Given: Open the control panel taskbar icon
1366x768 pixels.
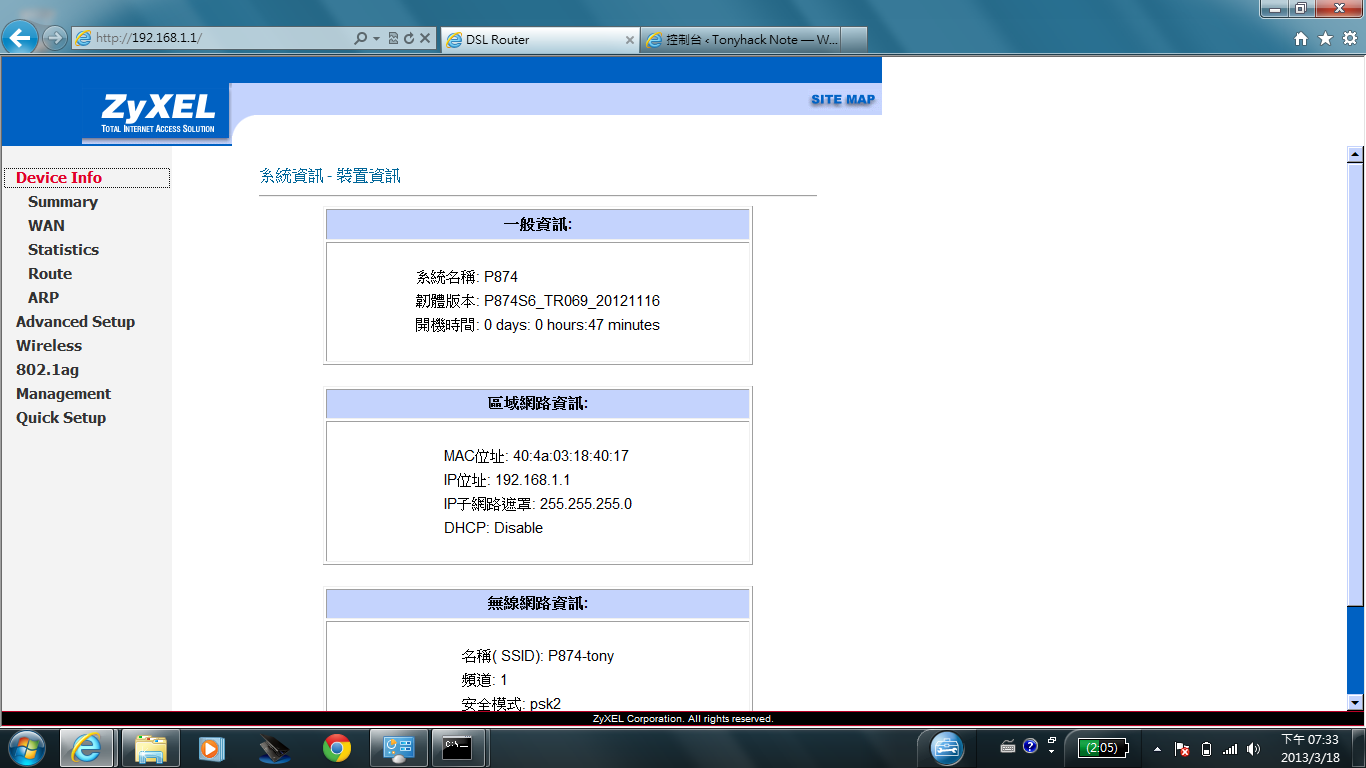Looking at the screenshot, I should click(399, 748).
